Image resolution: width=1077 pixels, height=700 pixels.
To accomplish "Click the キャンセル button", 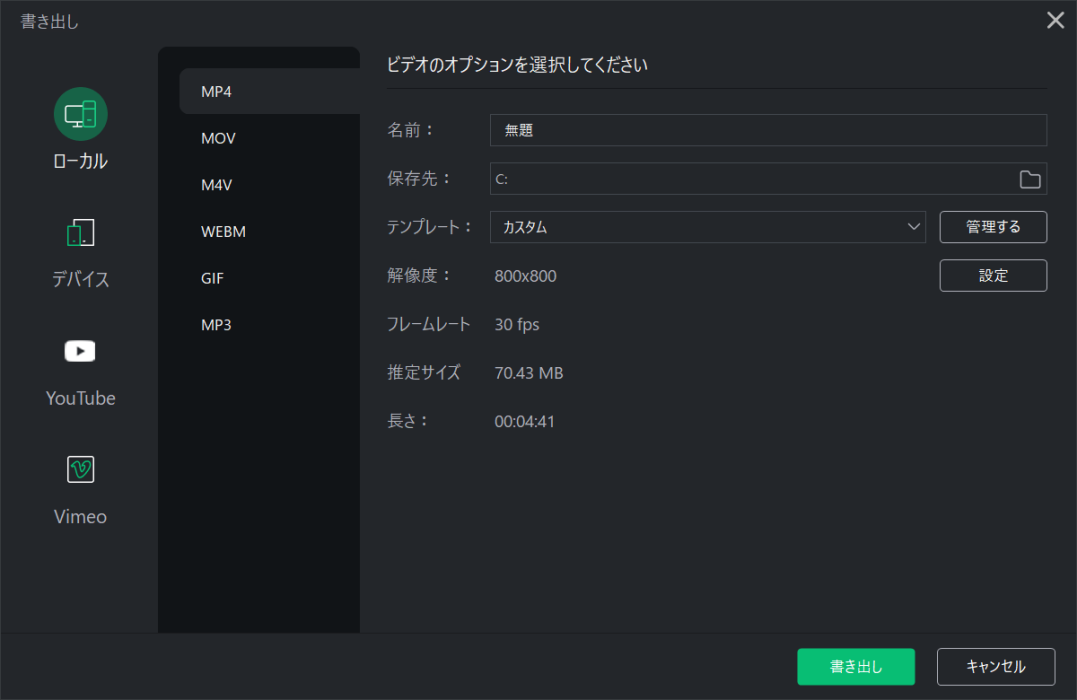I will [995, 667].
